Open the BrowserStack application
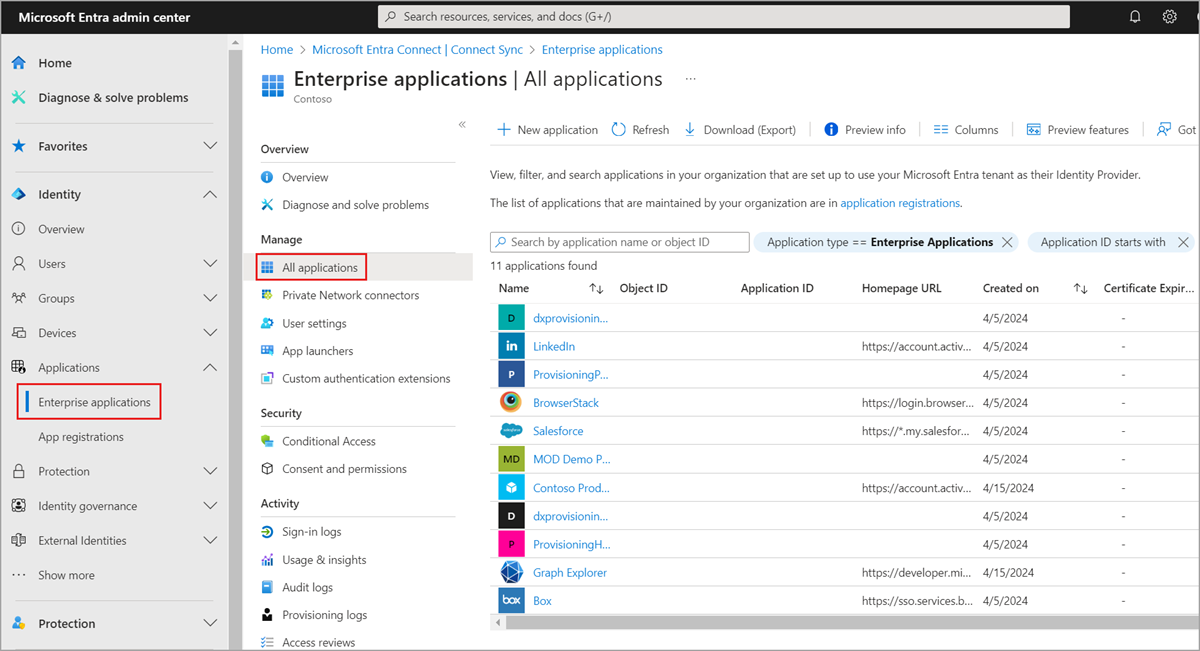 565,402
